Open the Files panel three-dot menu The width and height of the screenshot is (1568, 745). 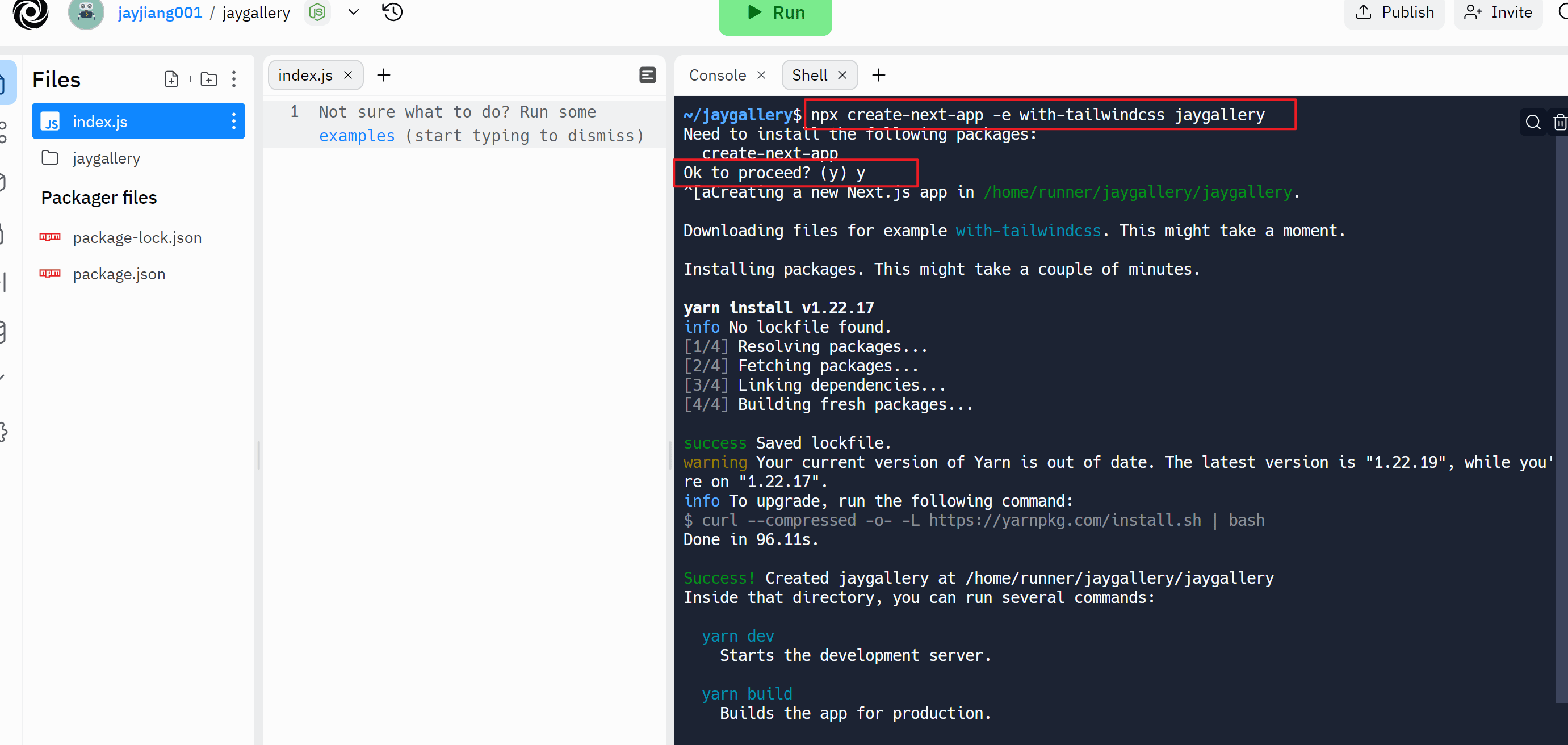click(x=234, y=79)
